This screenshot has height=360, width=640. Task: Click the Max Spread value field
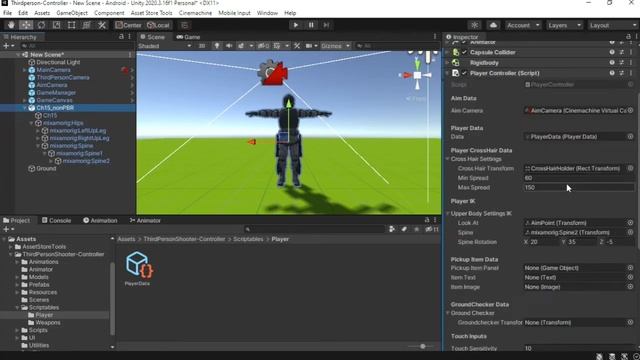coord(578,187)
